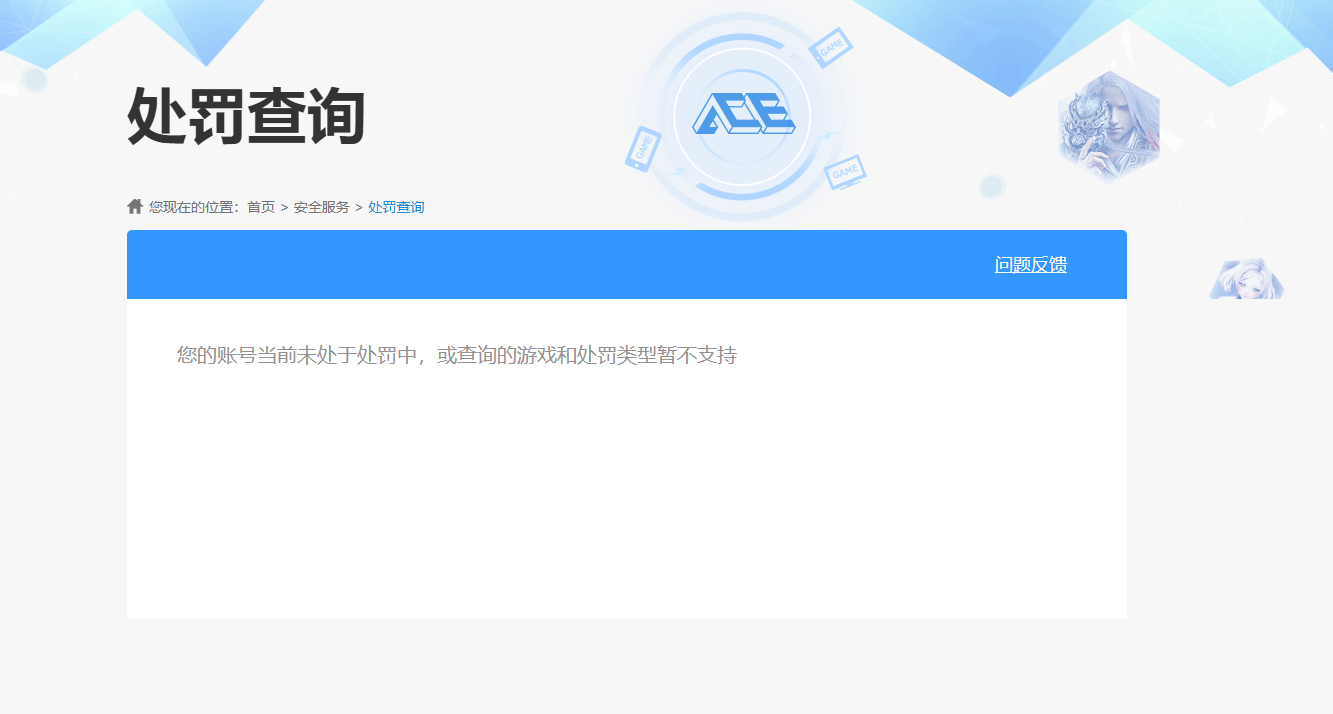Click the home icon in the breadcrumb
The width and height of the screenshot is (1333, 714).
(x=135, y=206)
